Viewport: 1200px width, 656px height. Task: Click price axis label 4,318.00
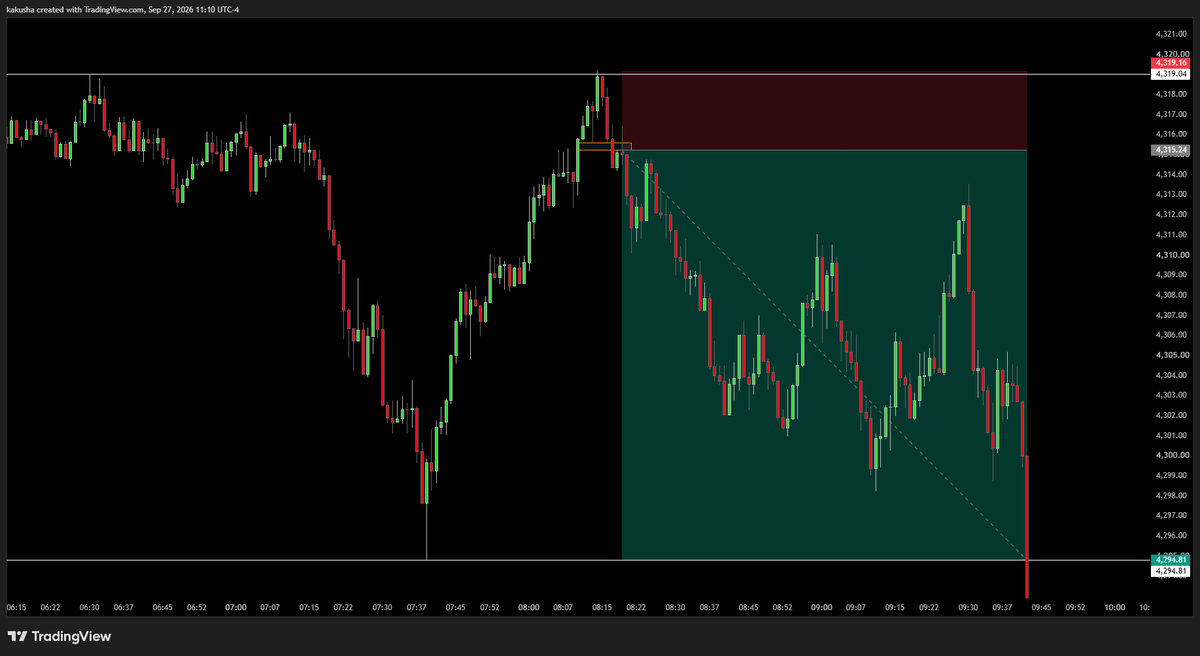[1170, 94]
